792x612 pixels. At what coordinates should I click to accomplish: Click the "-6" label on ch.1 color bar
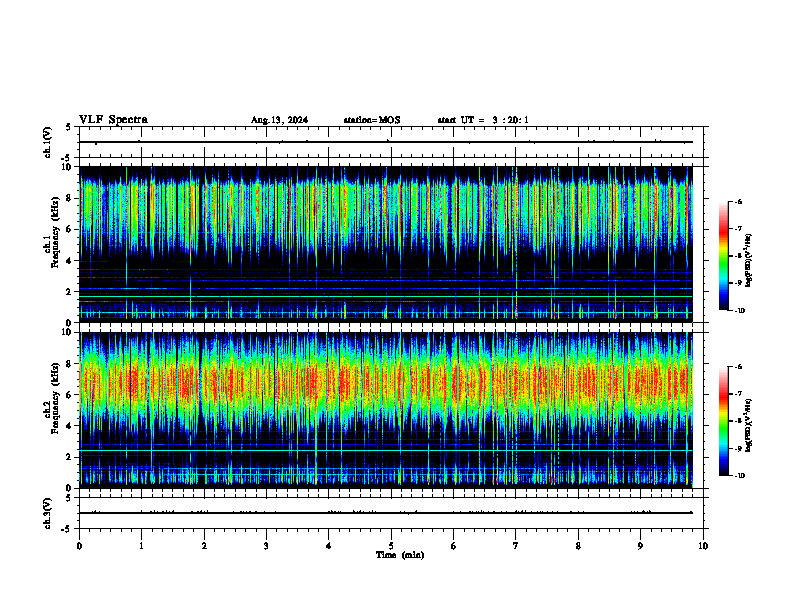click(x=738, y=202)
